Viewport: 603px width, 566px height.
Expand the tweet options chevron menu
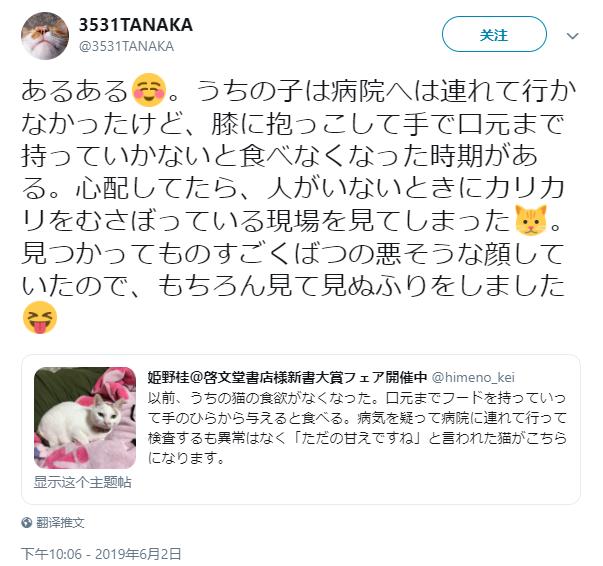coord(573,36)
